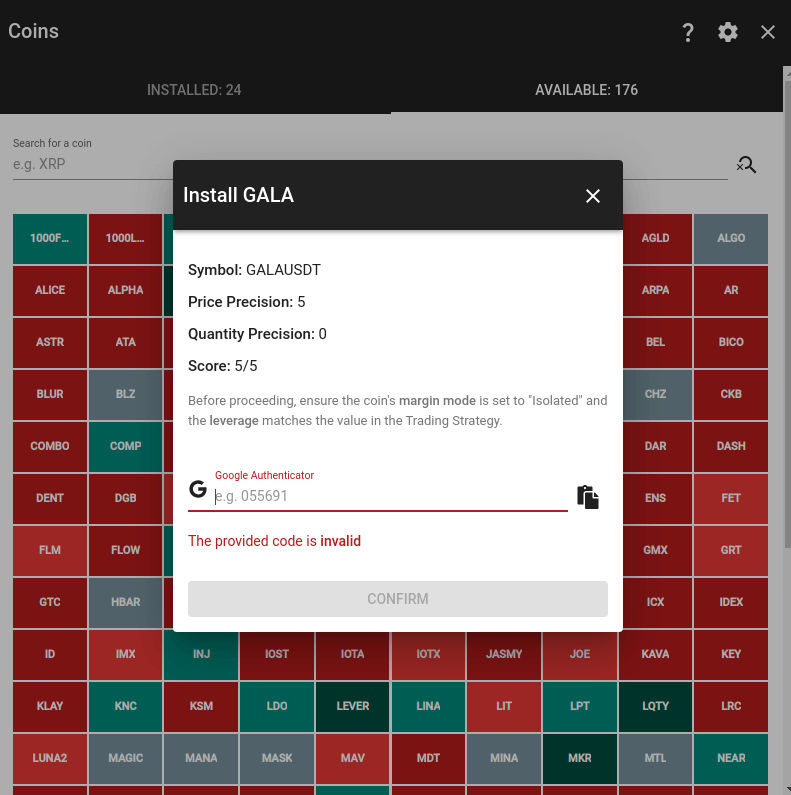
Task: Choose the LEVER coin tile
Action: (353, 706)
